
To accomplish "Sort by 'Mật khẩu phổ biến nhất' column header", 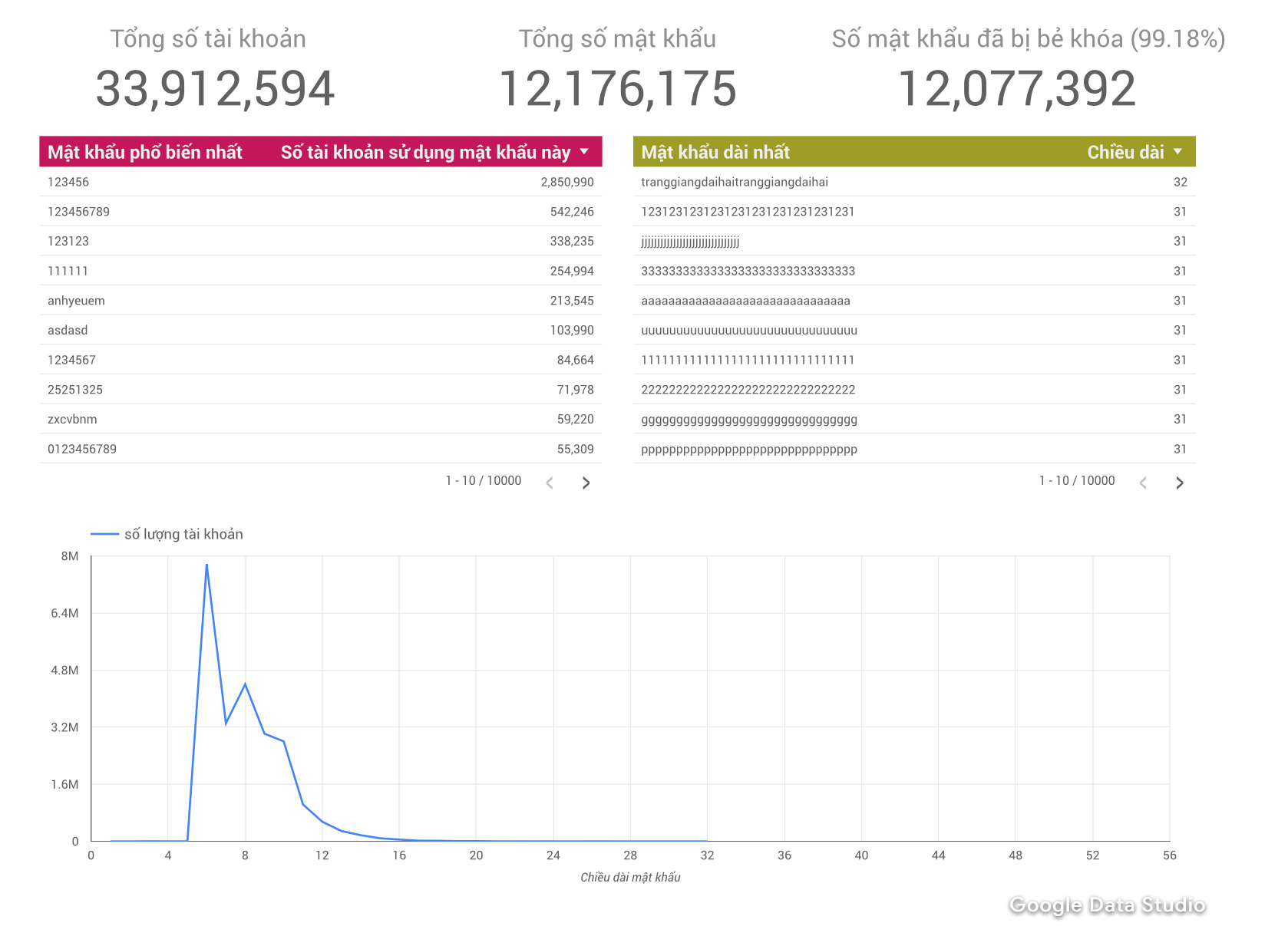I will (145, 152).
